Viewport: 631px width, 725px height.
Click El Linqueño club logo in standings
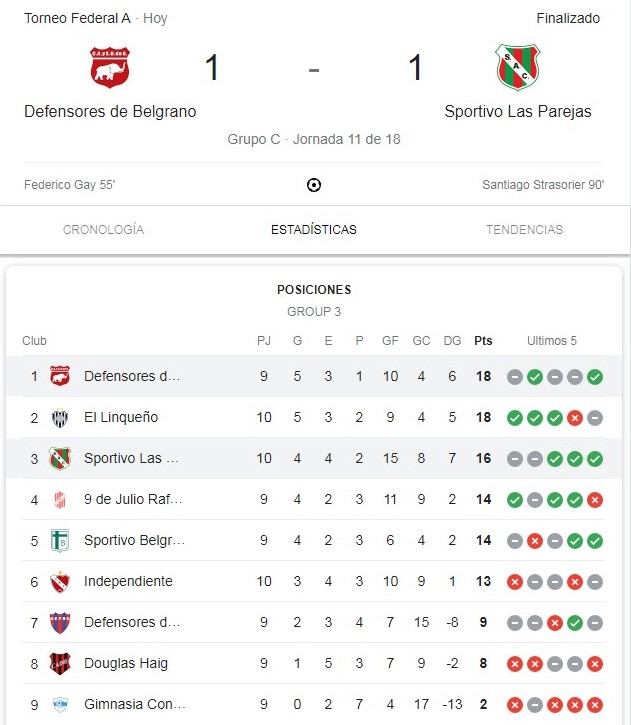tap(60, 418)
